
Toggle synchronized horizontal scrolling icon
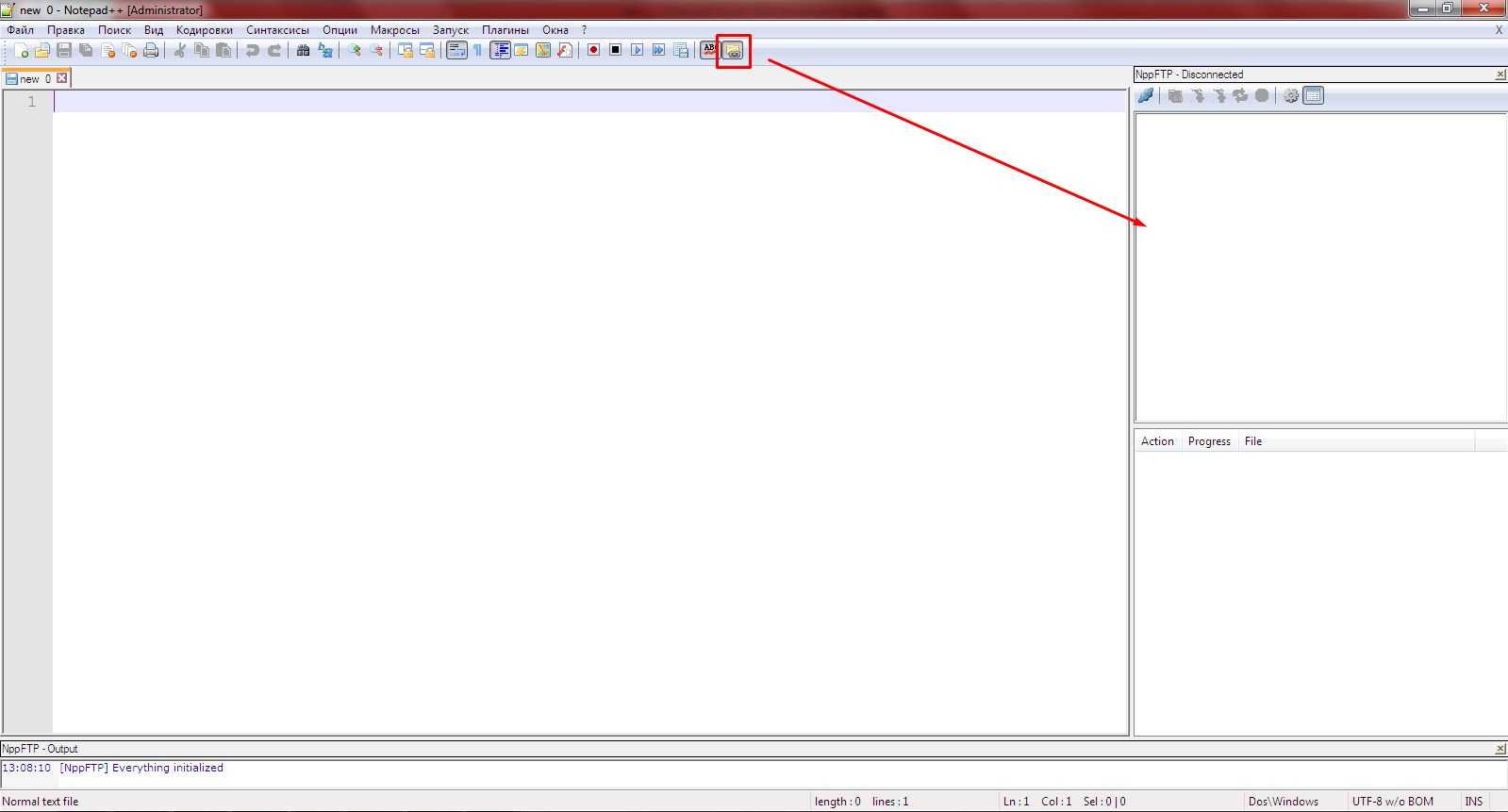pyautogui.click(x=427, y=50)
